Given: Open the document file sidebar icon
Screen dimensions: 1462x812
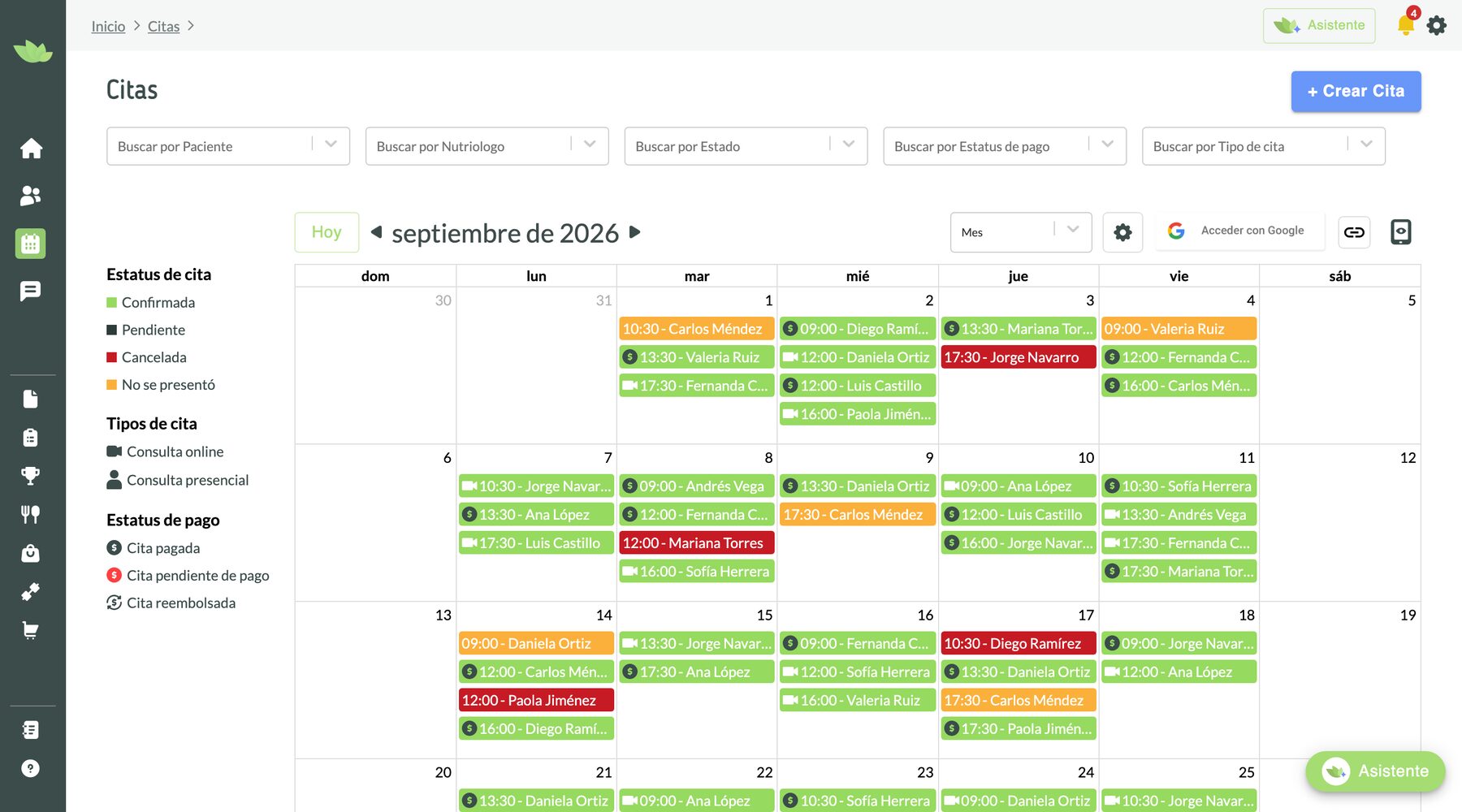Looking at the screenshot, I should click(31, 399).
